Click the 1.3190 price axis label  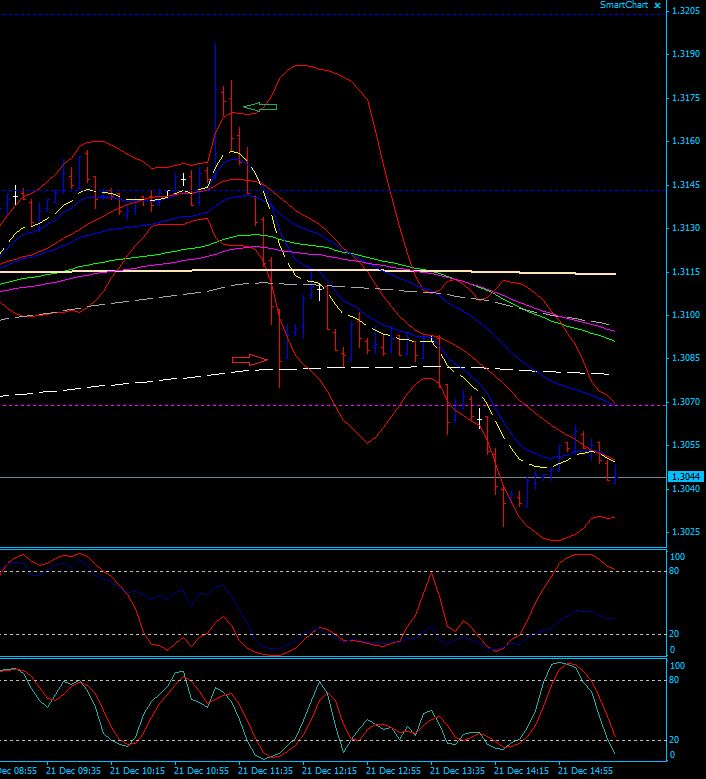click(x=686, y=55)
